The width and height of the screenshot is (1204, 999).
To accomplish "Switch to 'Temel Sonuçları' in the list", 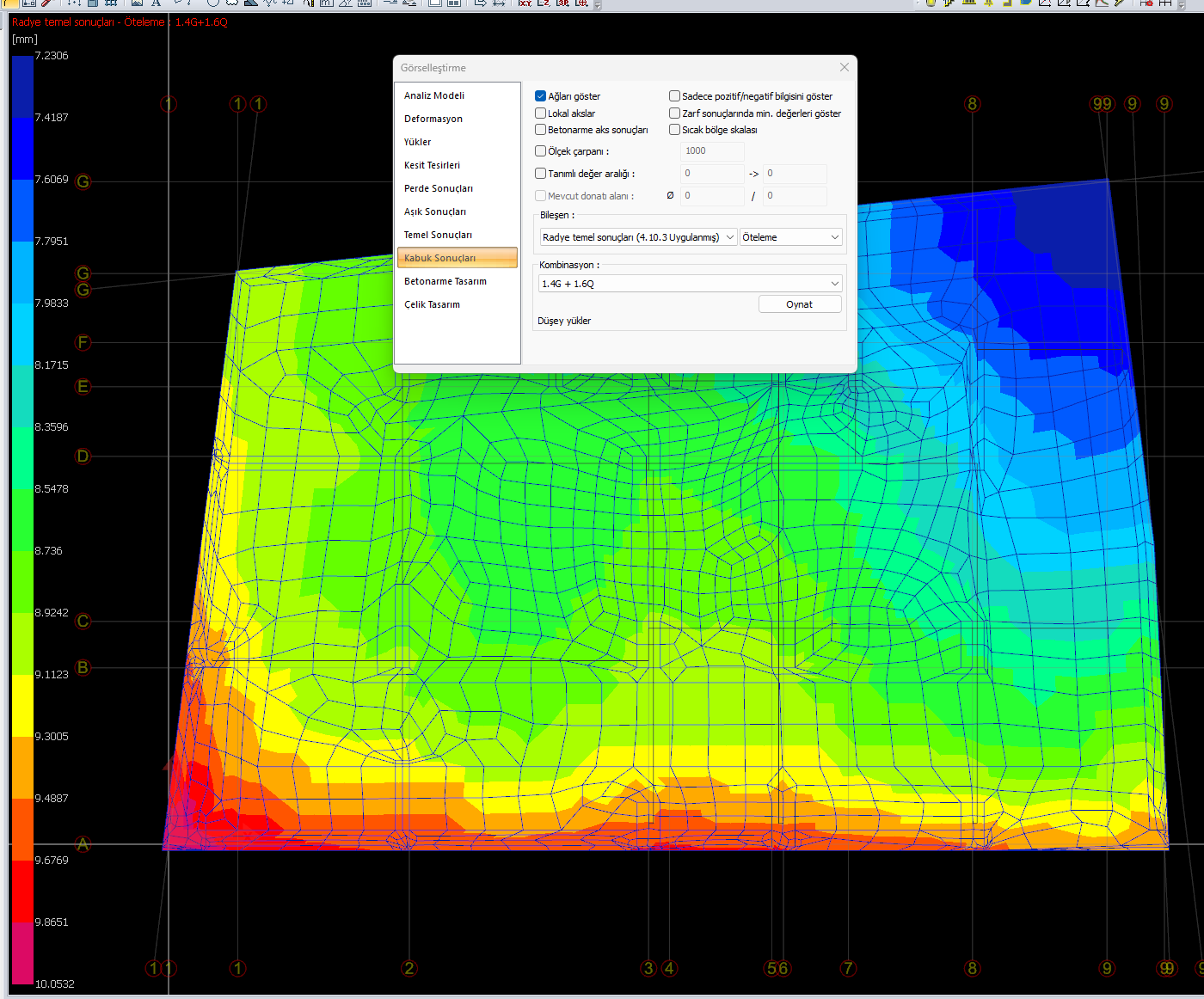I will pos(438,235).
